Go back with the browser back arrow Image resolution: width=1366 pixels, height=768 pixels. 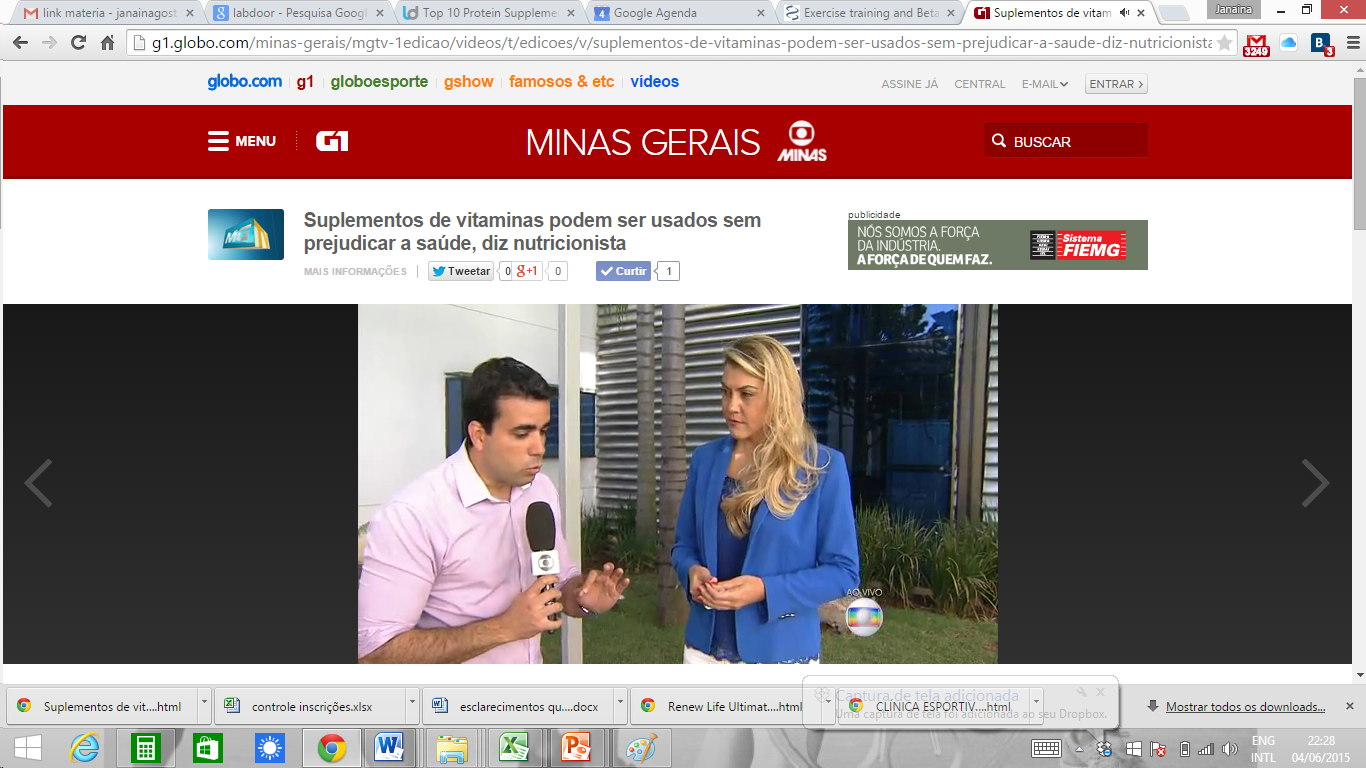point(21,44)
